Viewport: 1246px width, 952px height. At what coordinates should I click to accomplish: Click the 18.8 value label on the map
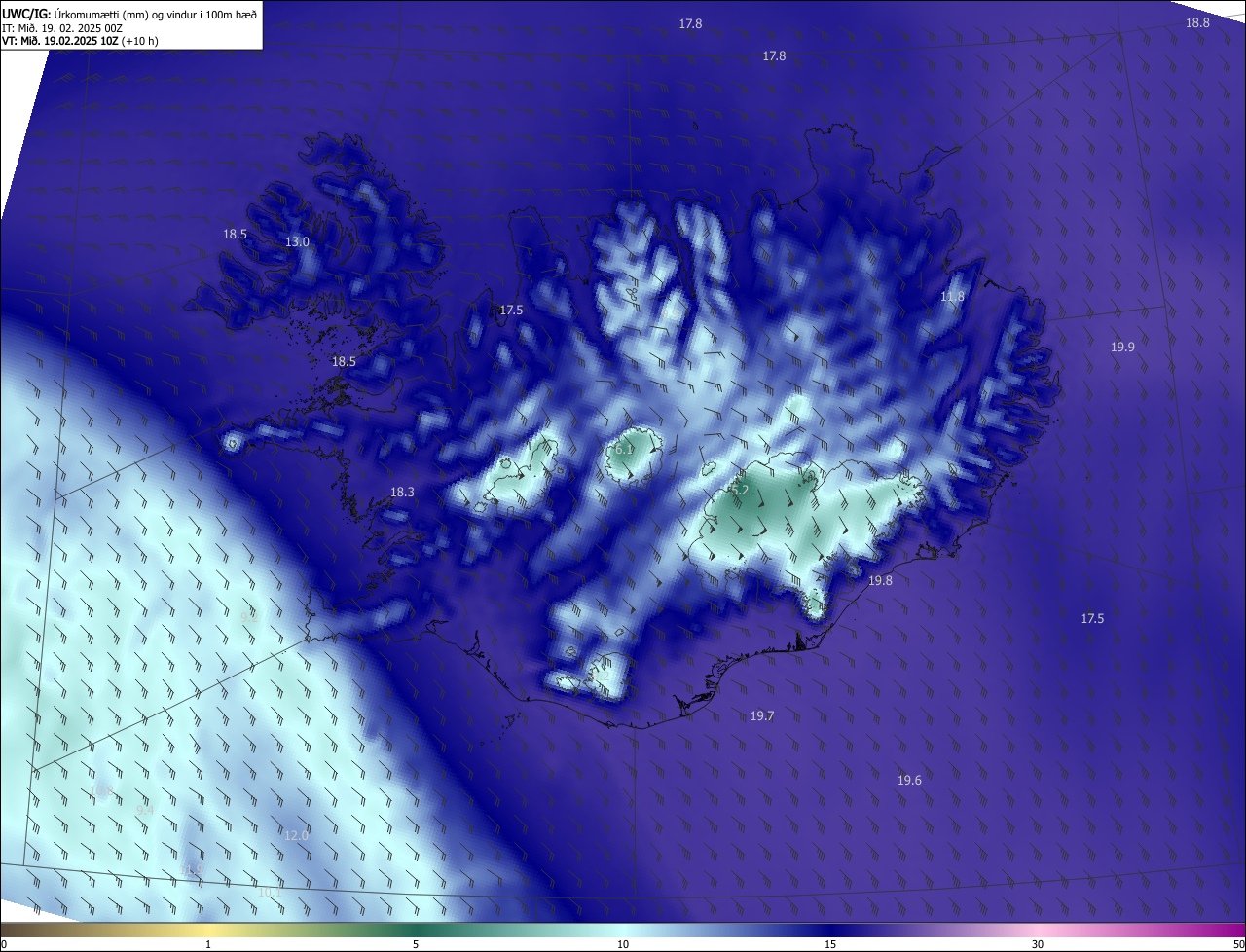click(1197, 23)
